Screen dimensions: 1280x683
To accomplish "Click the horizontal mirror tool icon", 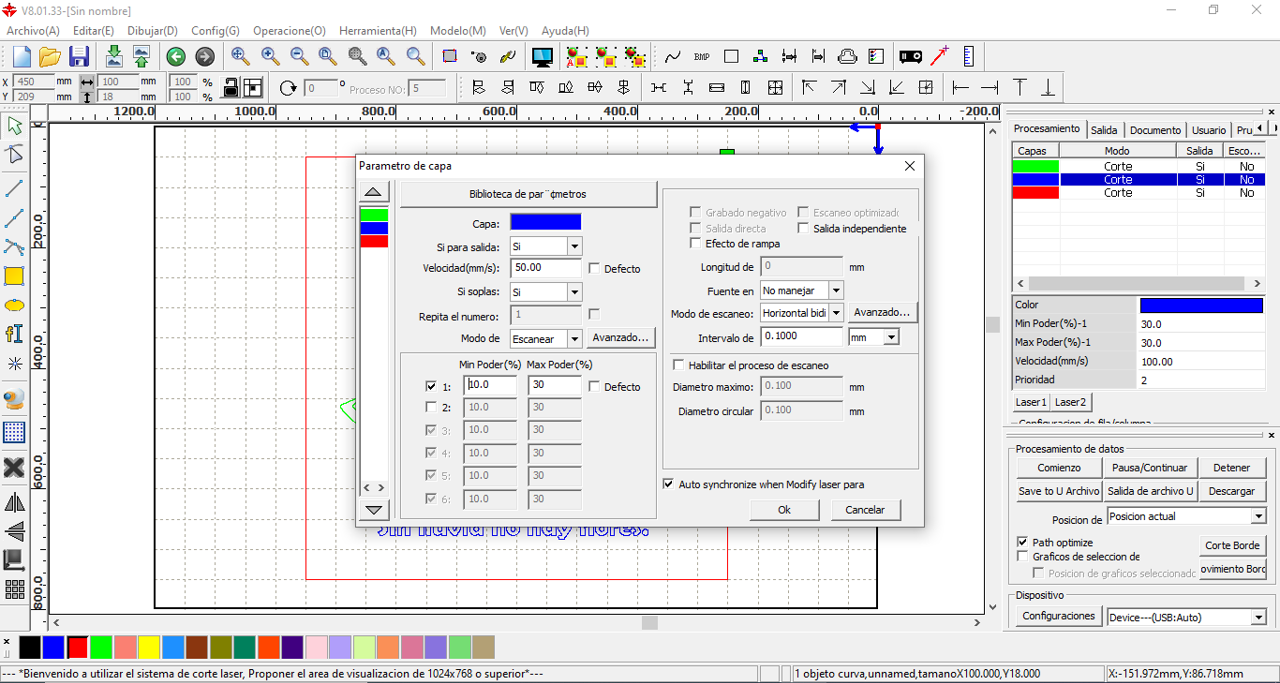I will (x=14, y=502).
